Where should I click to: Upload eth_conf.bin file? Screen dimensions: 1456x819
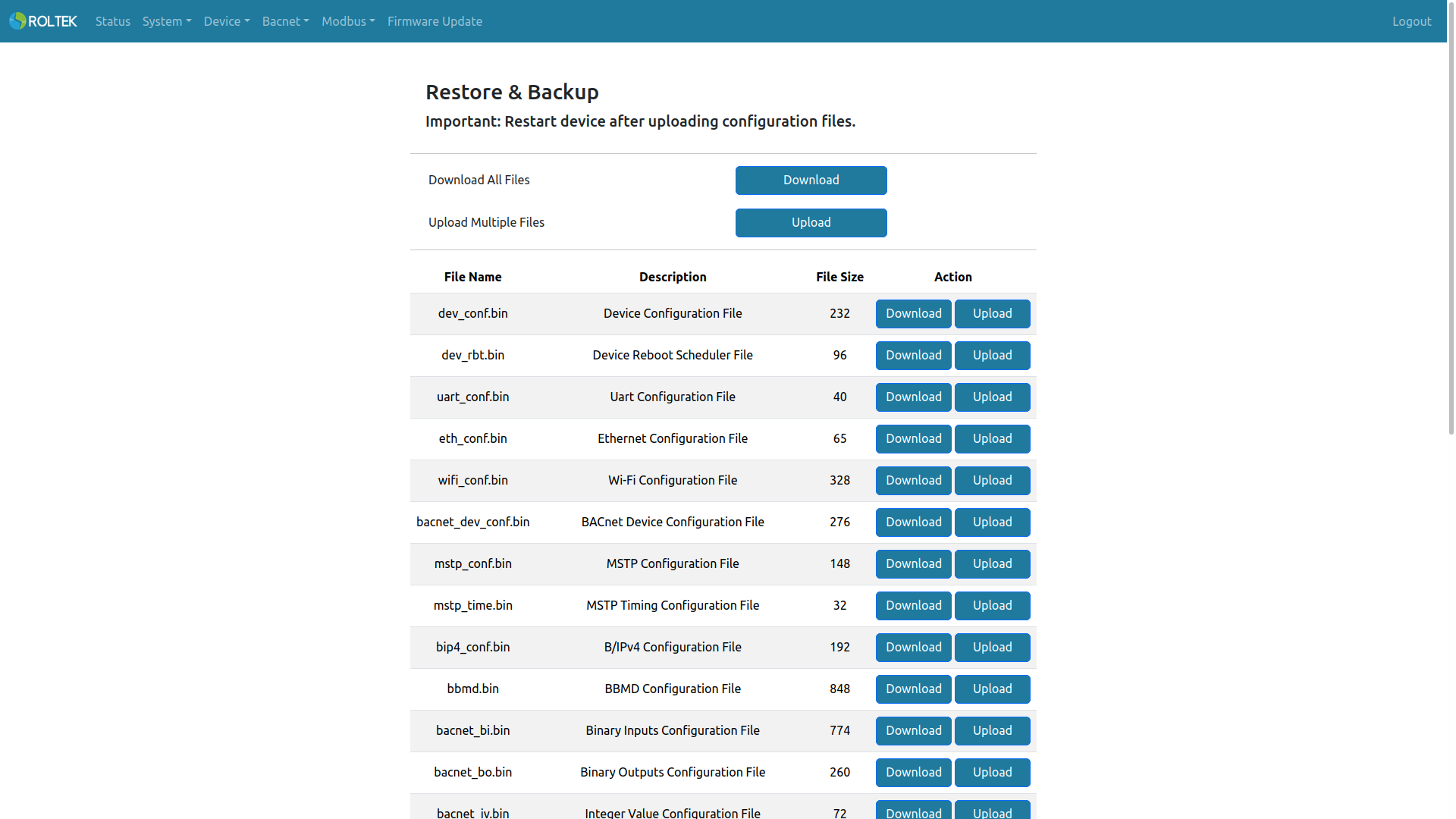[x=992, y=439]
